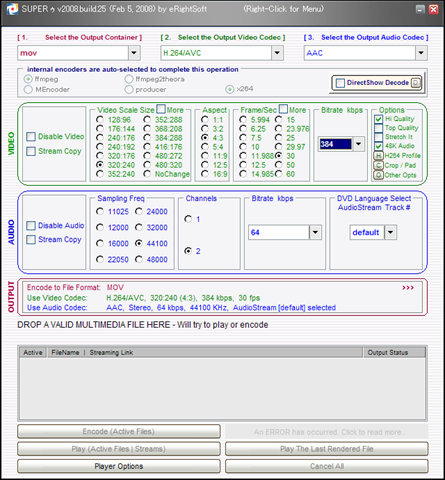445x480 pixels.
Task: Close the SUPER window
Action: (x=434, y=9)
